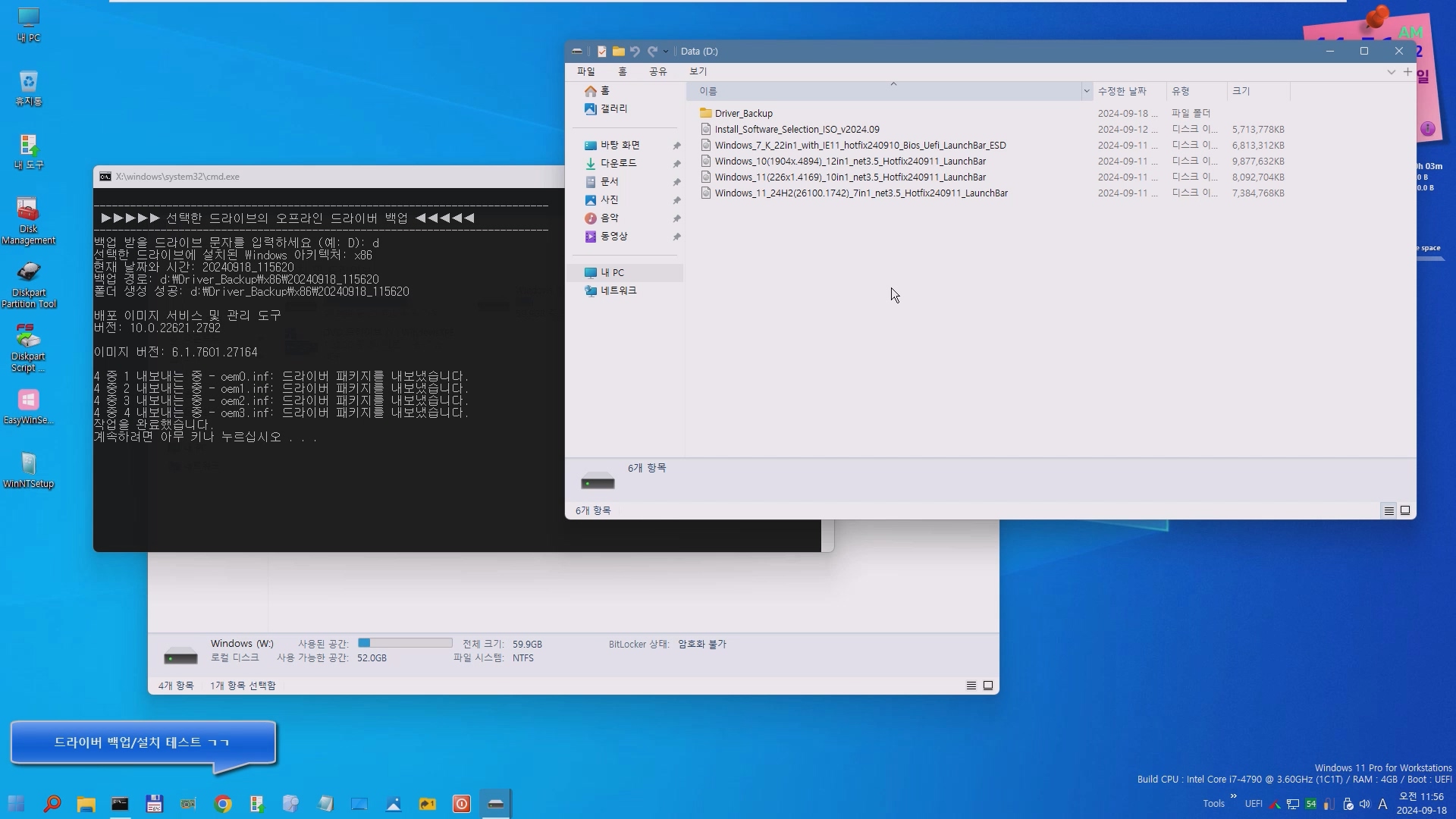Click the new folder icon in quick access toolbar
This screenshot has width=1456, height=819.
[619, 52]
